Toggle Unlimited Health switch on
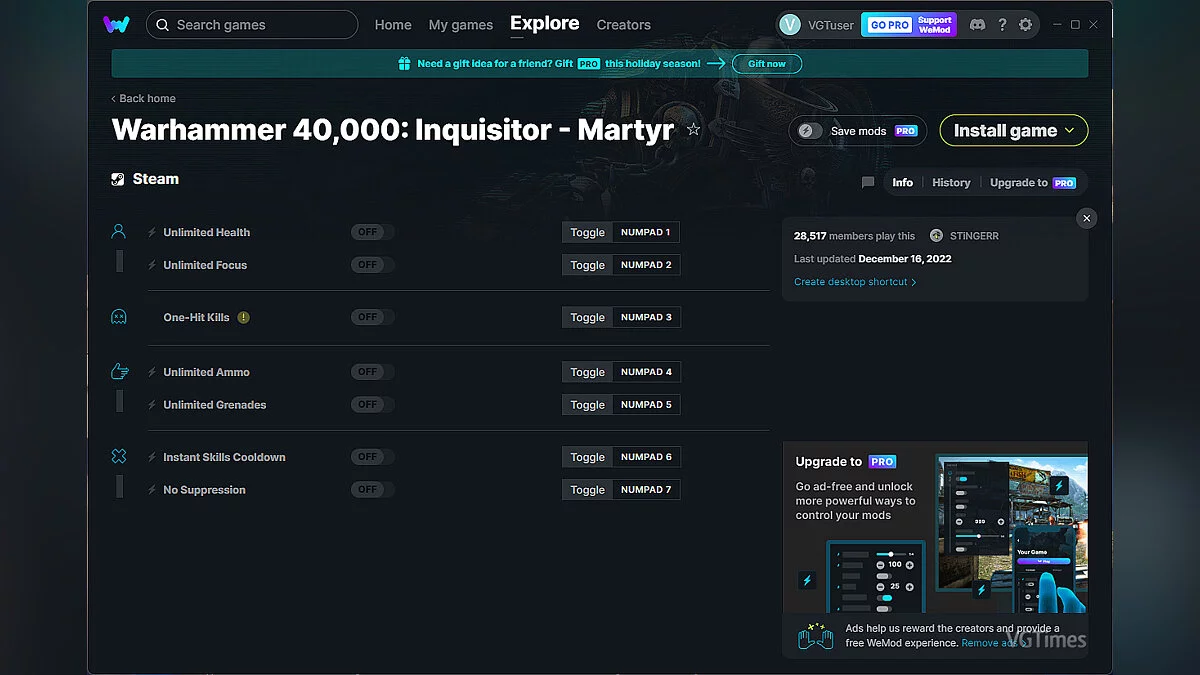The image size is (1200, 675). pyautogui.click(x=372, y=232)
